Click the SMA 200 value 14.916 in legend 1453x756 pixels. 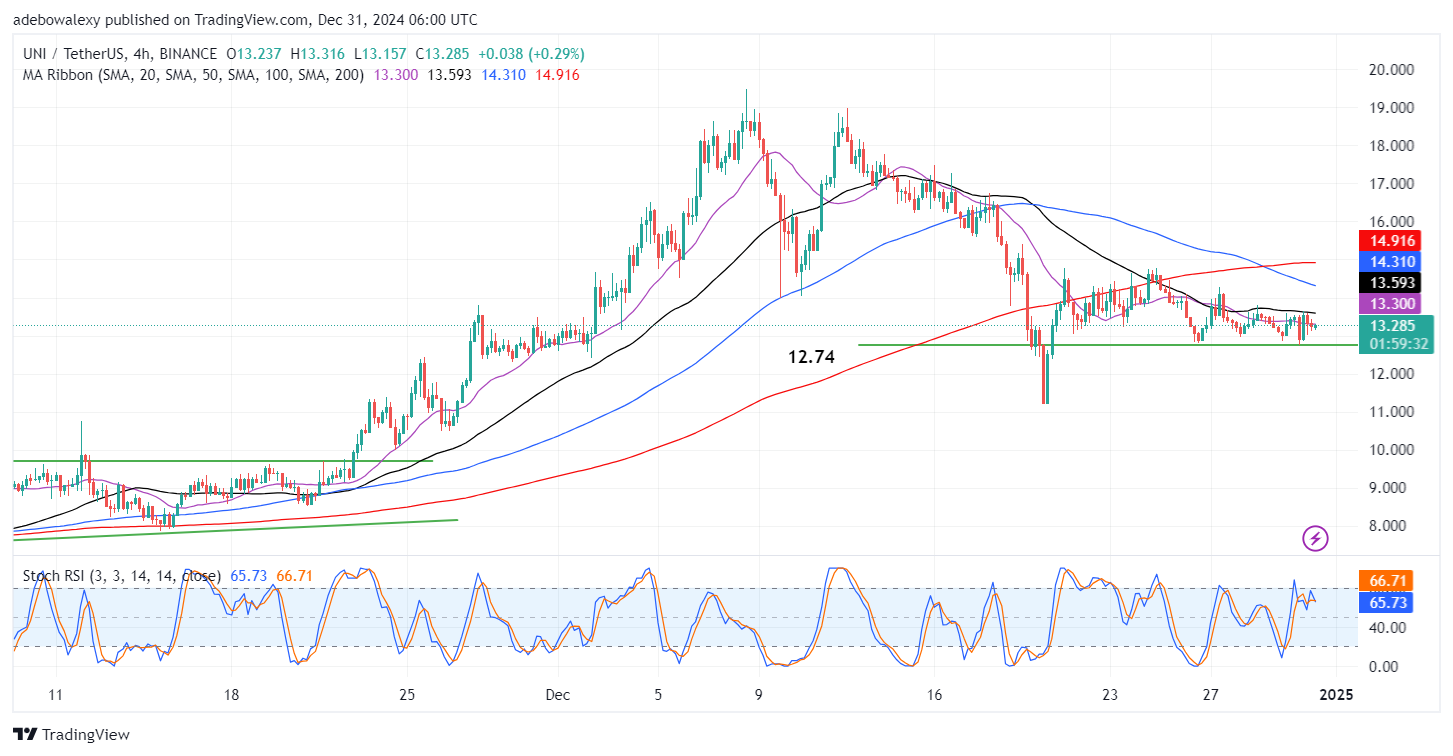tap(558, 75)
